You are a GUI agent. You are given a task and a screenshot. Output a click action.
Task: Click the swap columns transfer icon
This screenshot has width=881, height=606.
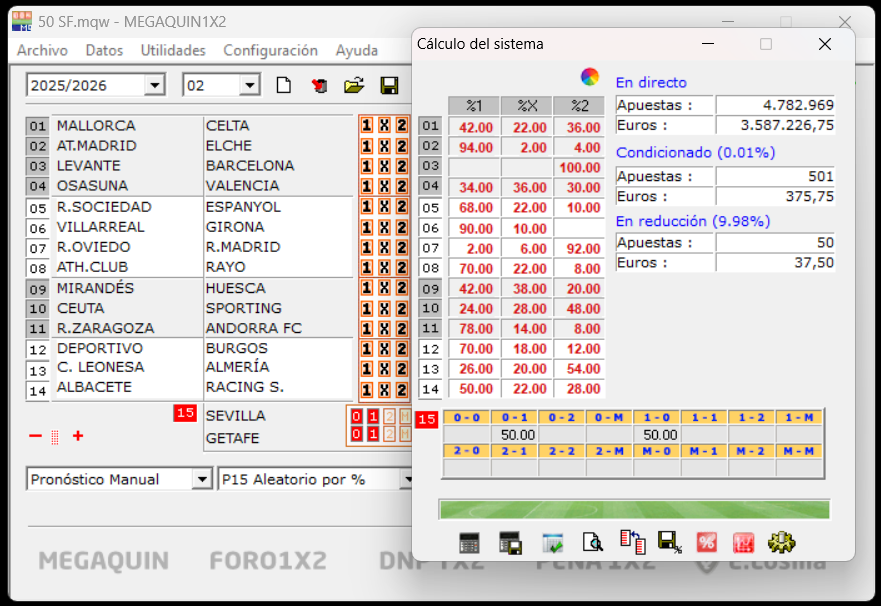[x=633, y=542]
